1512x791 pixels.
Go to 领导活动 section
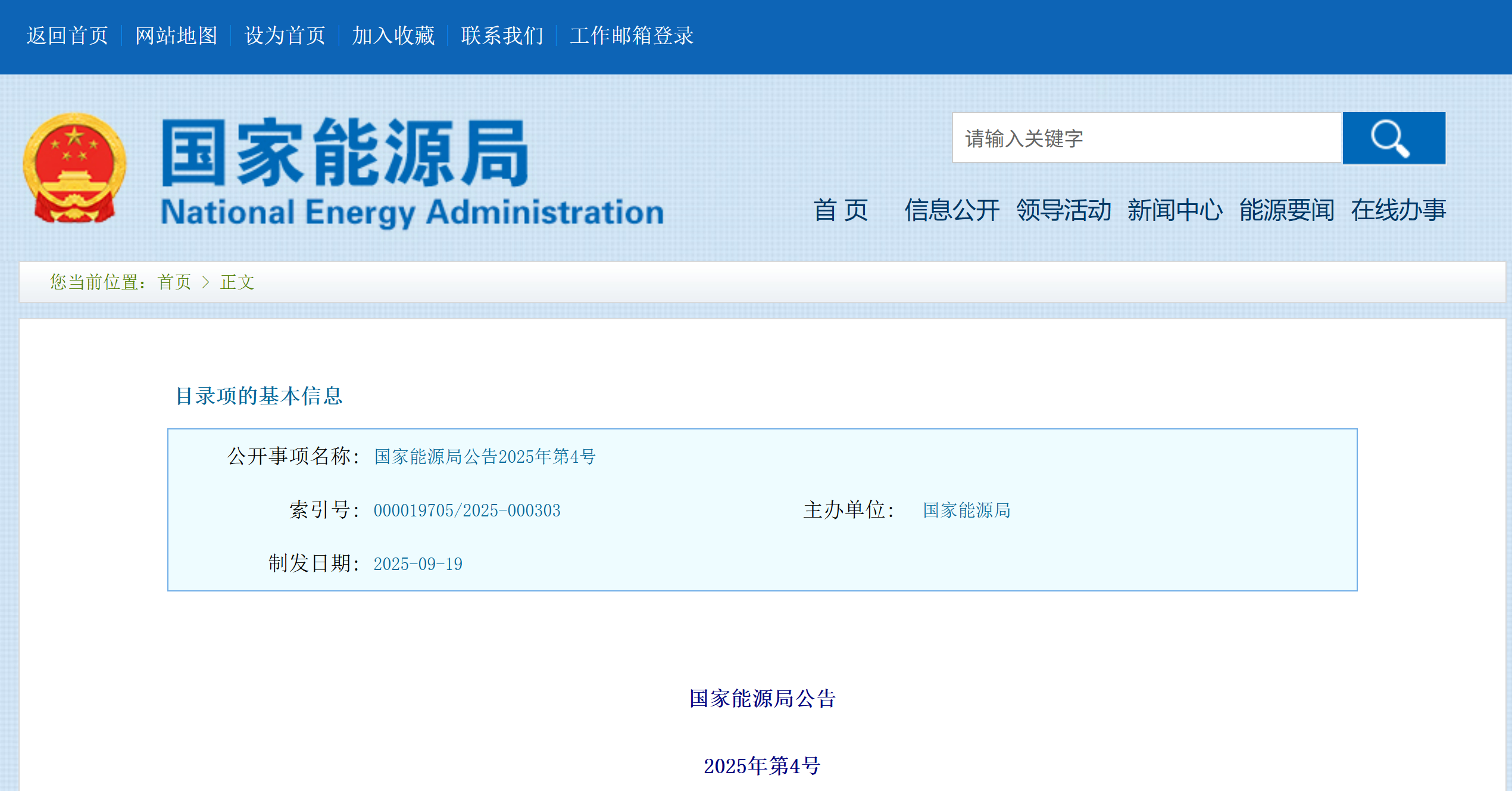pyautogui.click(x=1063, y=210)
